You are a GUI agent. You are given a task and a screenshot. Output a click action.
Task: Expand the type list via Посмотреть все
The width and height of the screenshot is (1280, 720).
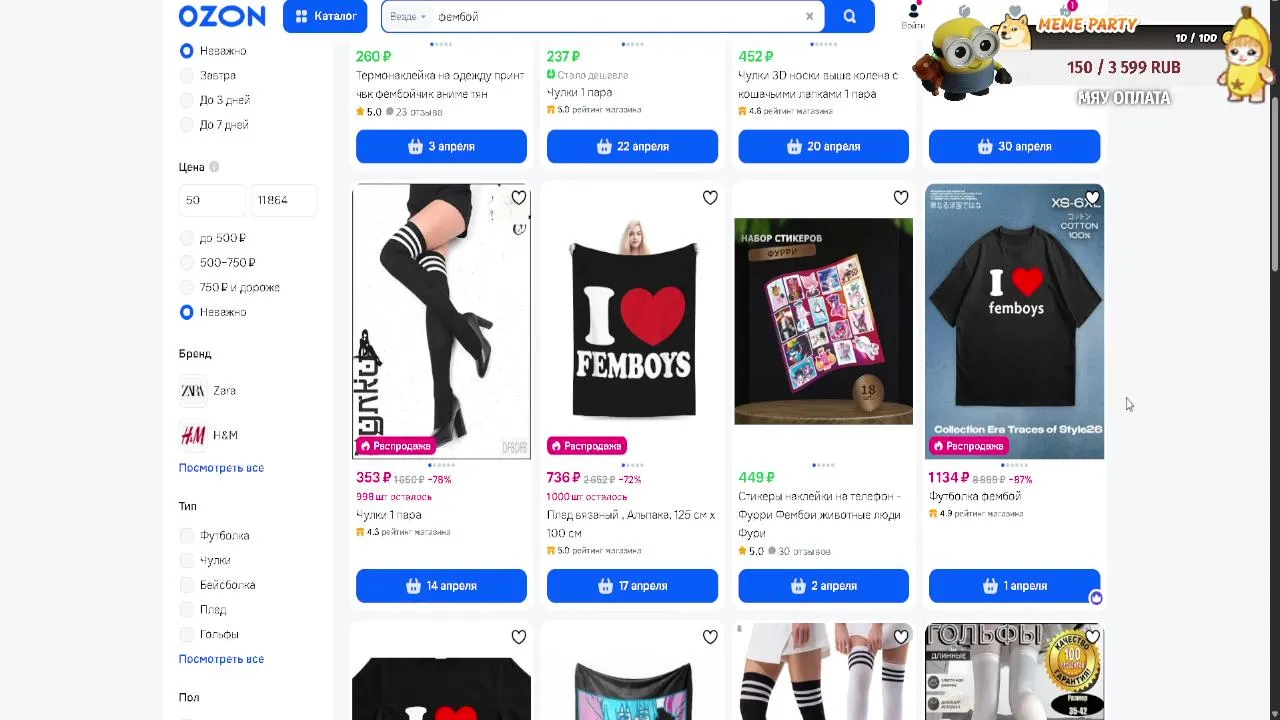[x=221, y=659]
